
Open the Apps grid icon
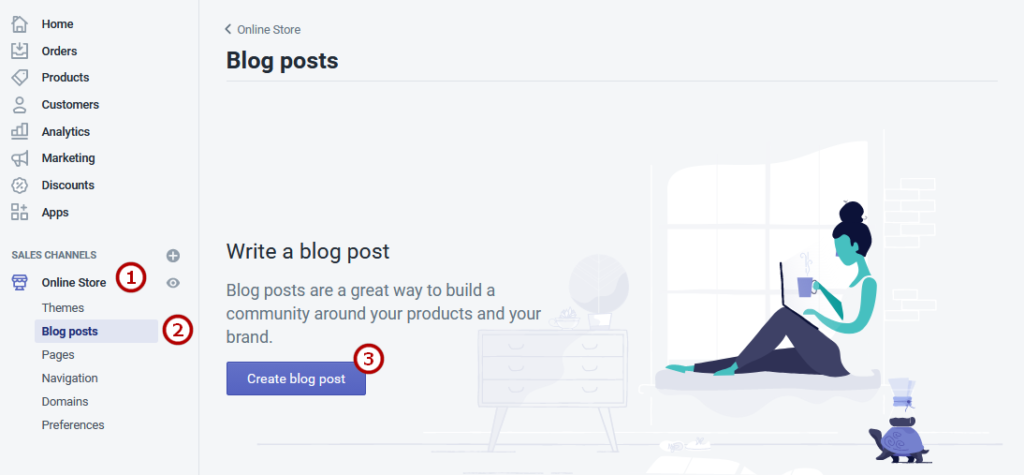coord(20,212)
